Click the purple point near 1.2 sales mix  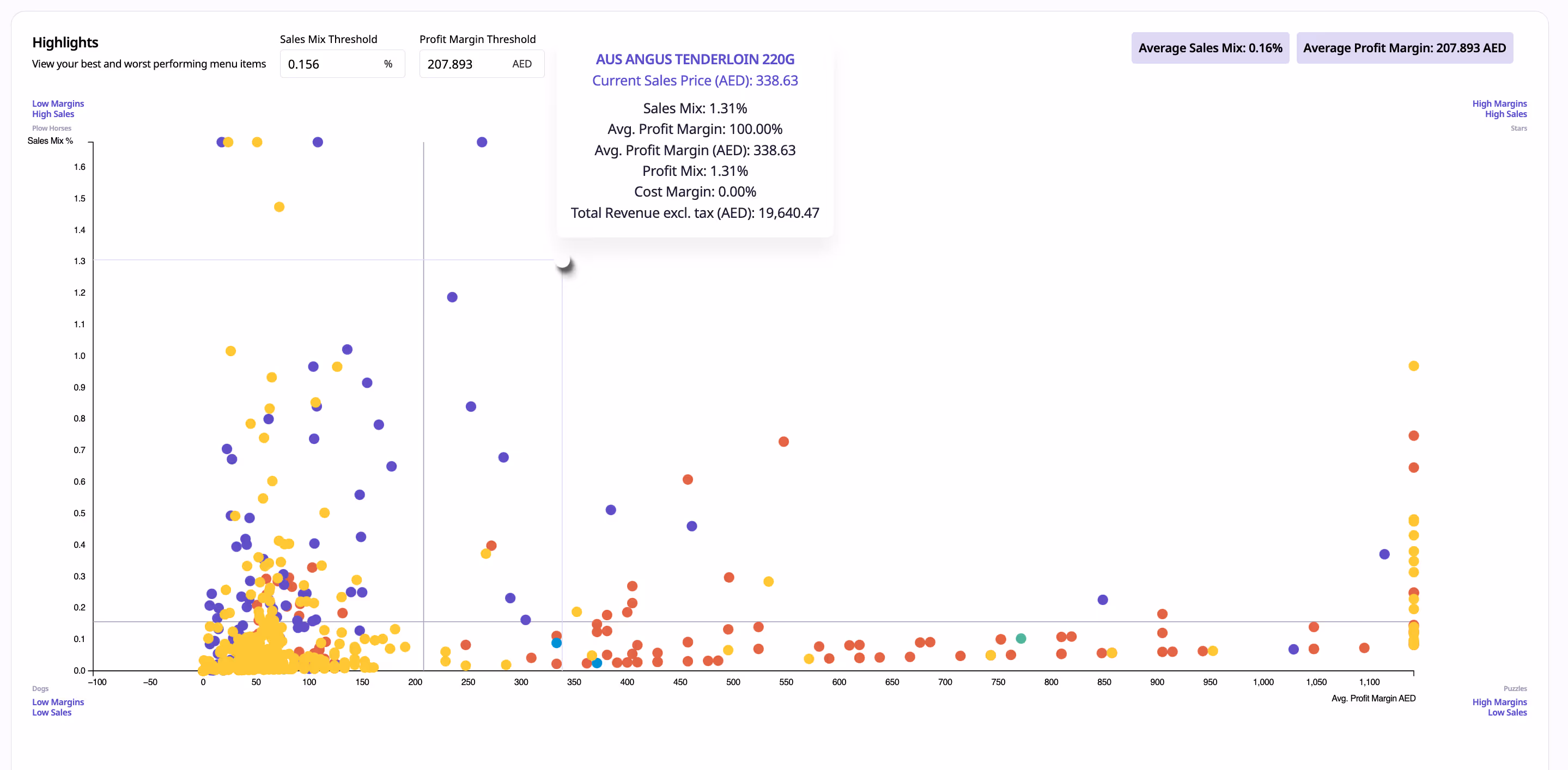[452, 297]
